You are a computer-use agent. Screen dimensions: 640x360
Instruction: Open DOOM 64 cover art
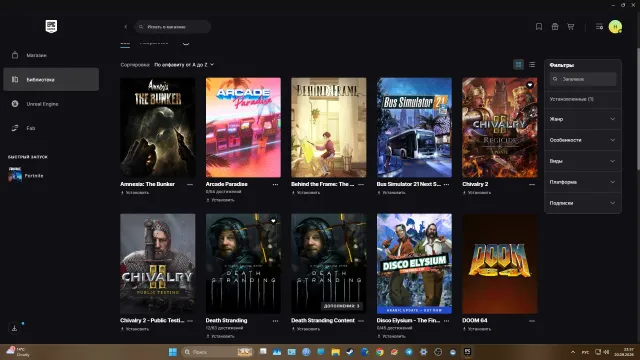[500, 264]
